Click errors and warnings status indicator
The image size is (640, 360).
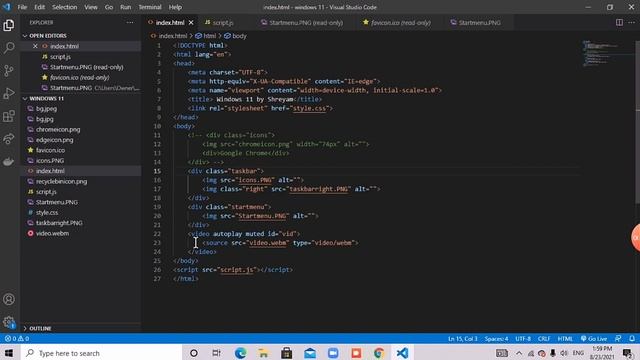(x=17, y=339)
